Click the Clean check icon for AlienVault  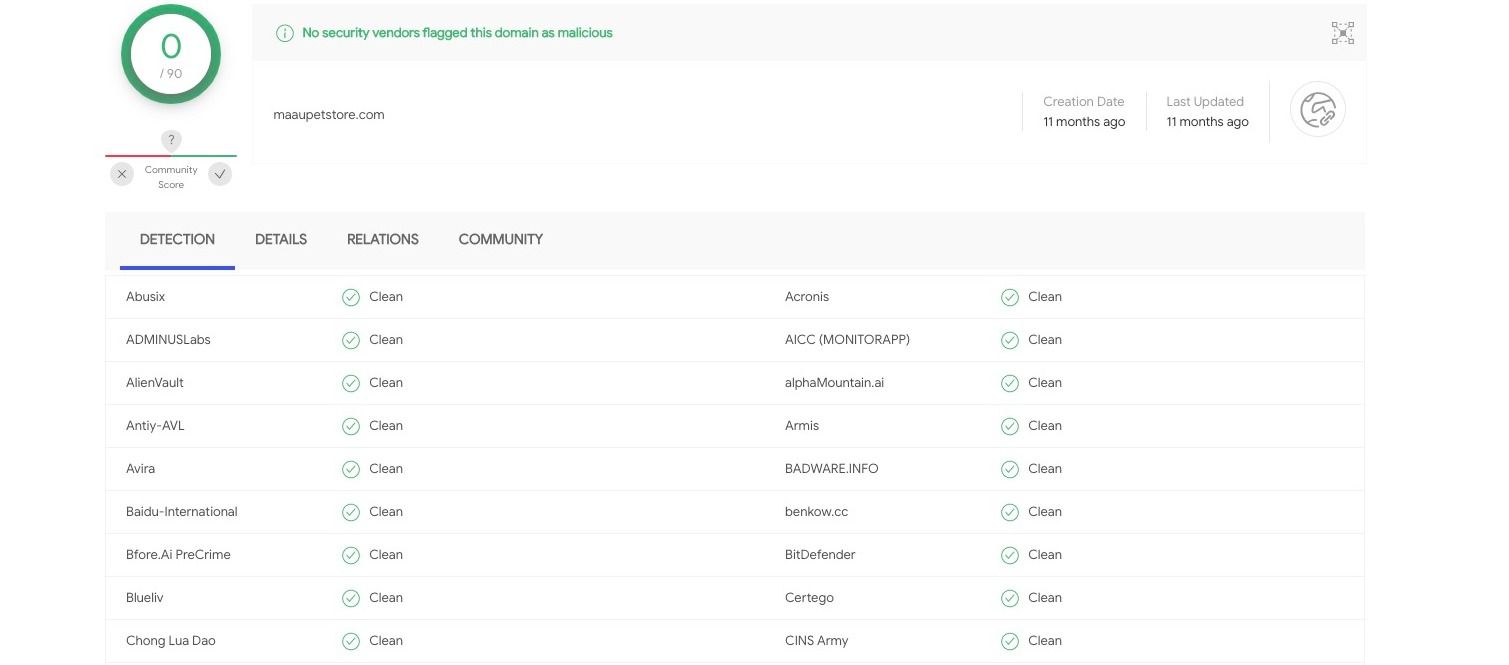351,383
